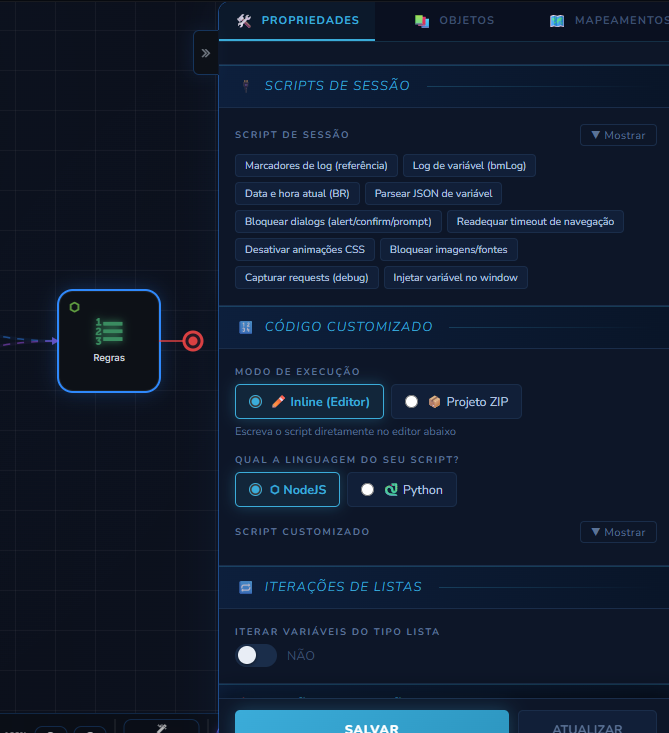Insert the Desativar animações CSS snippet
Image resolution: width=669 pixels, height=733 pixels.
tap(304, 250)
